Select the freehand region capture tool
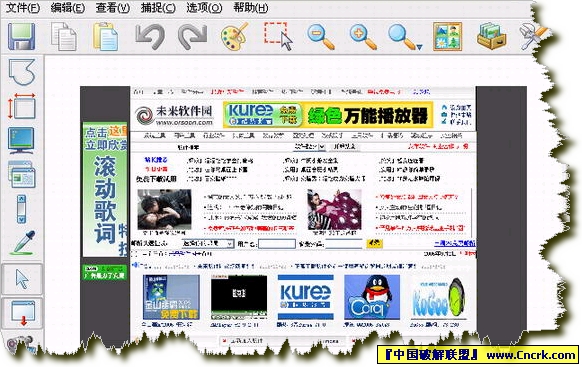This screenshot has height=367, width=582. [x=22, y=72]
